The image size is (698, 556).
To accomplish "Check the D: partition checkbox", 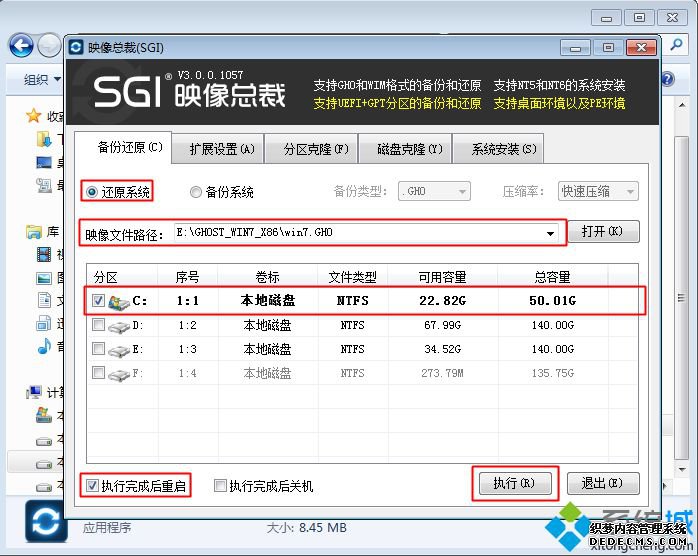I will point(98,325).
